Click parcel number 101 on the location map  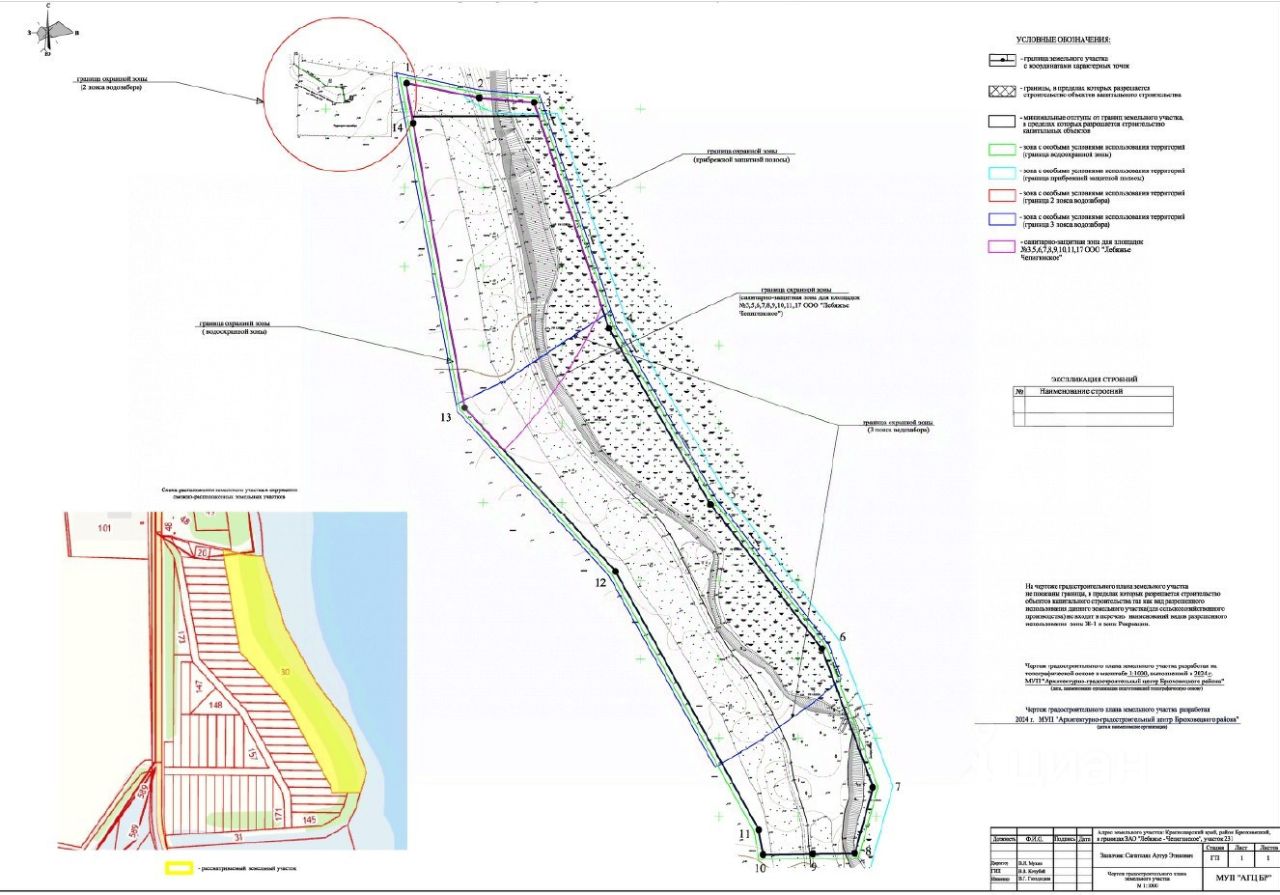click(103, 527)
